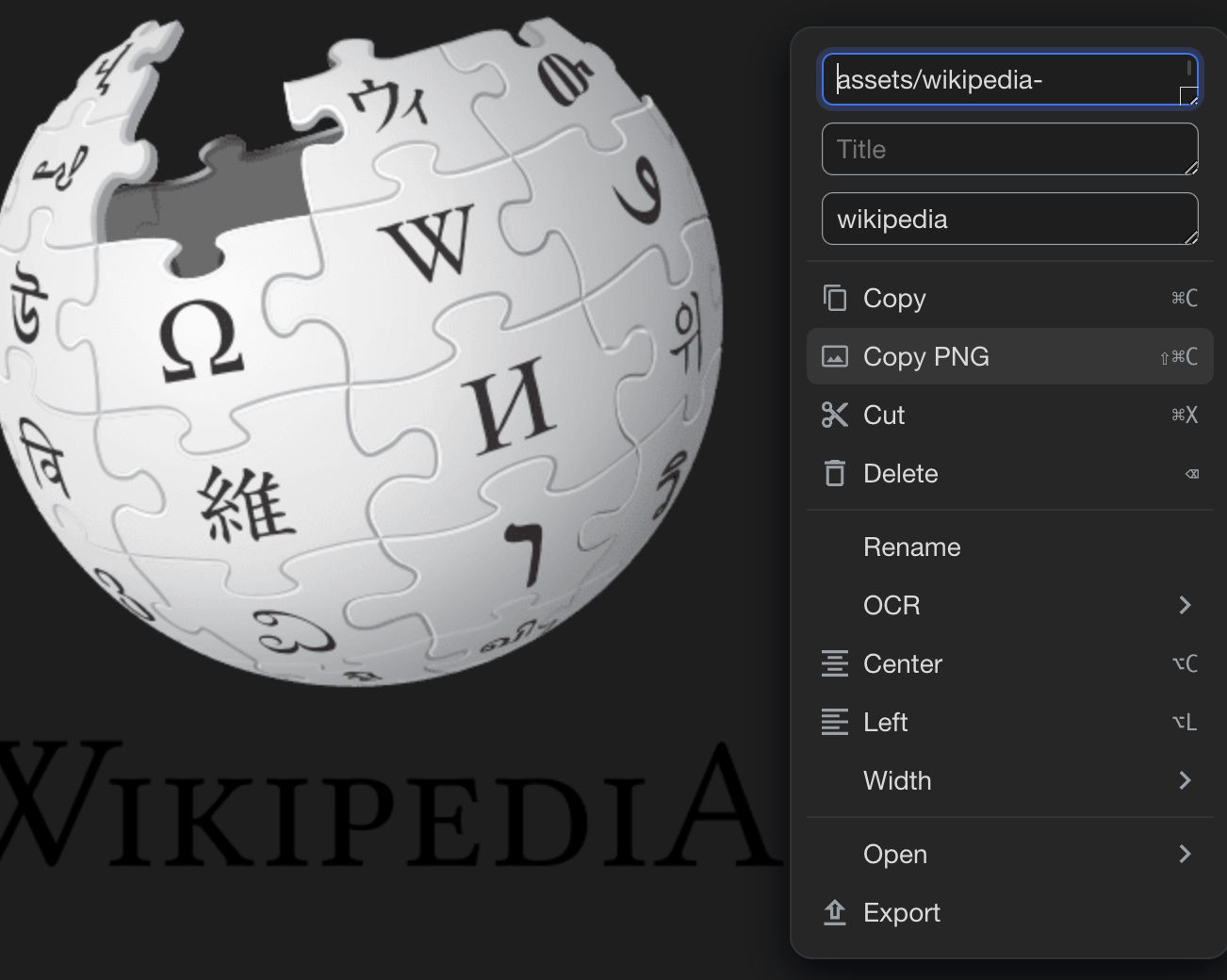Choose Copy PNG from the menu
Image resolution: width=1227 pixels, height=980 pixels.
[x=925, y=356]
